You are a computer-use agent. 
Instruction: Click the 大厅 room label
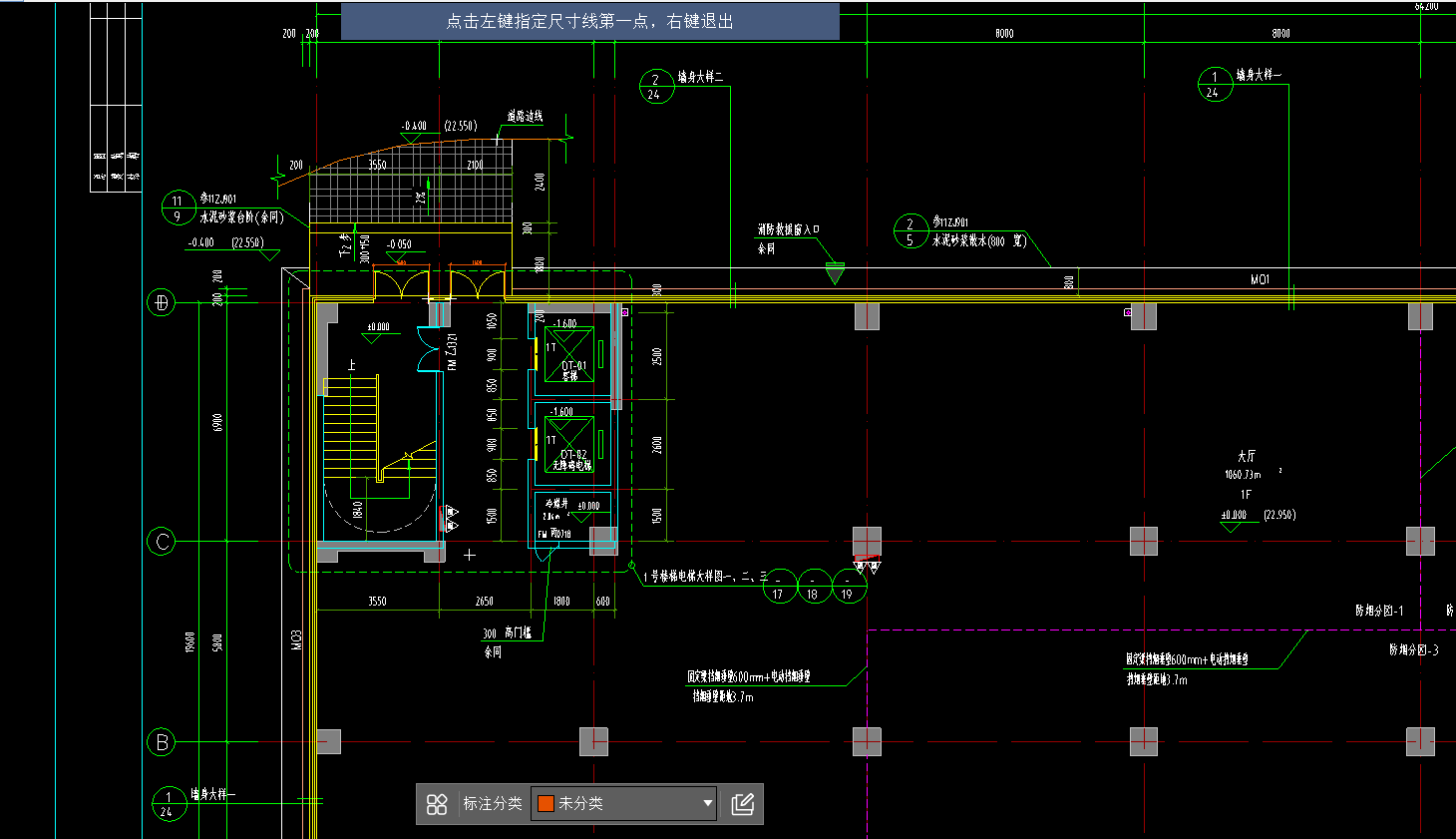(1246, 456)
